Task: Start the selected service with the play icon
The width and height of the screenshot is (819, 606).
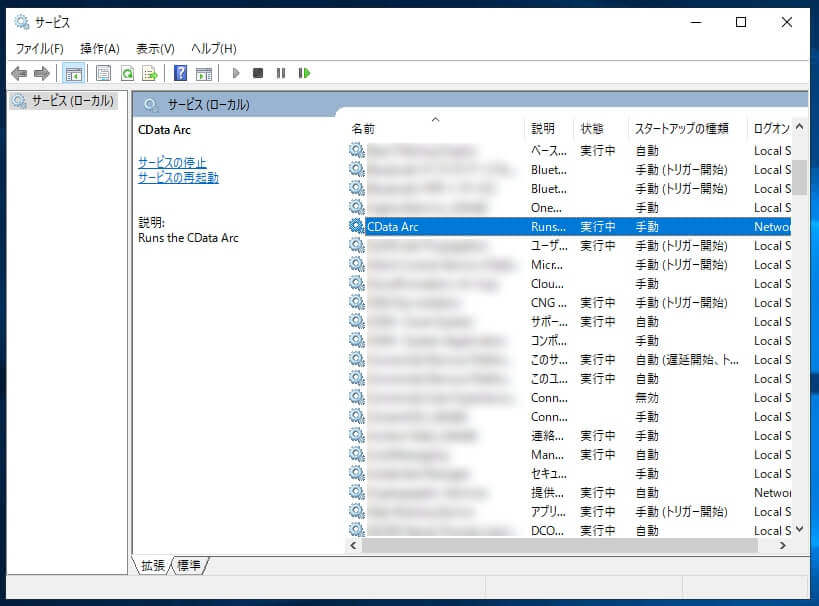Action: click(235, 73)
